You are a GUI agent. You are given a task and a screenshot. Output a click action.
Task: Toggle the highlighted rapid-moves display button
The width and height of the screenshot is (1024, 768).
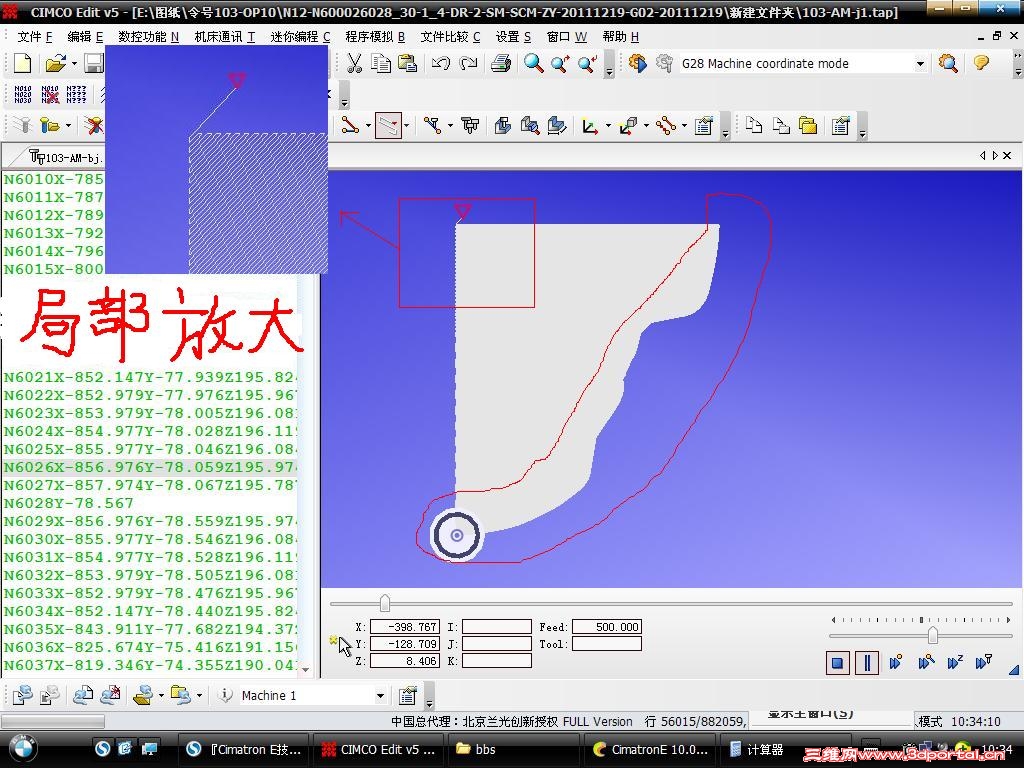388,125
